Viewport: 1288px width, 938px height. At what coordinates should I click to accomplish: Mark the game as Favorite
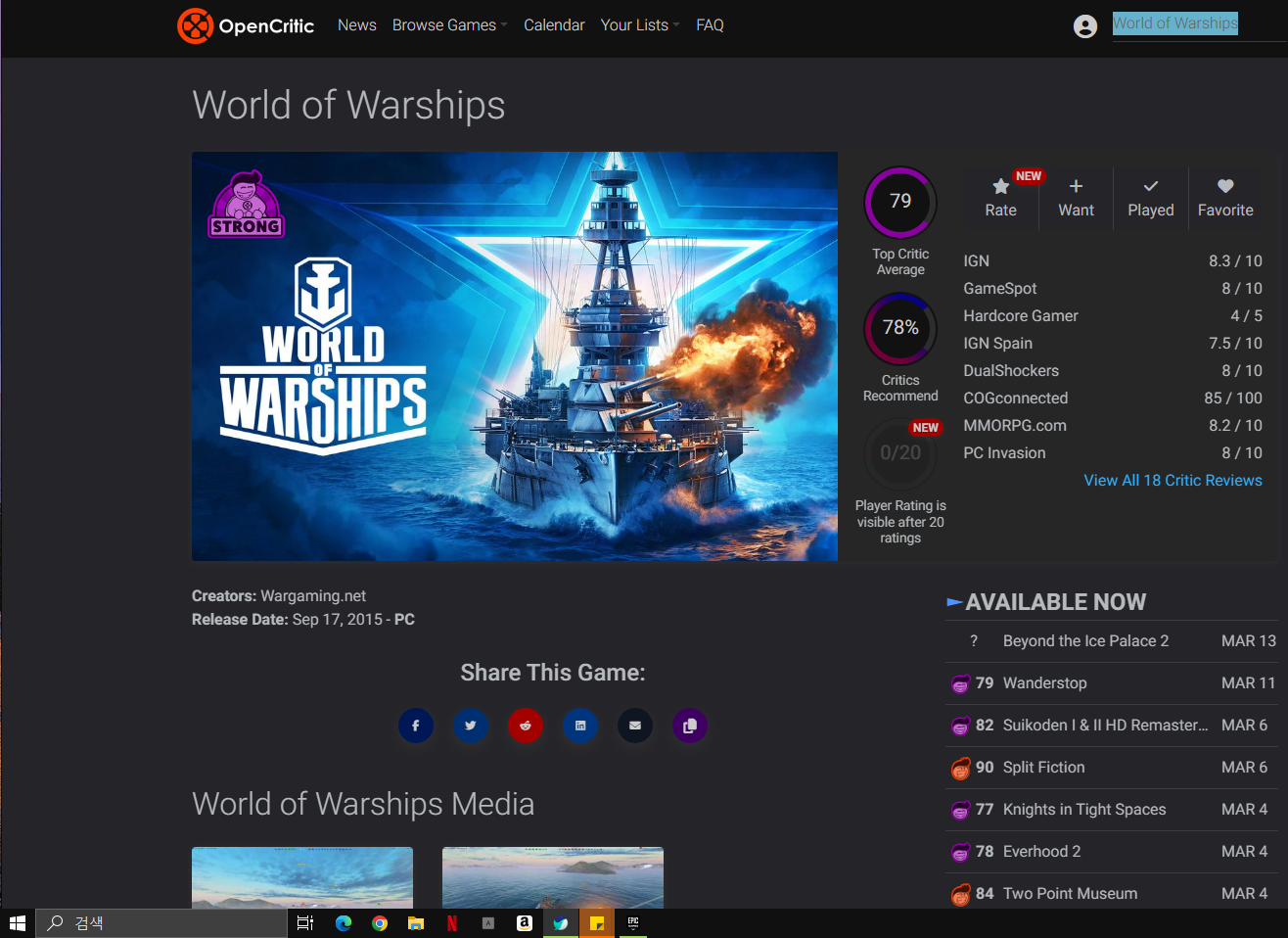tap(1225, 198)
